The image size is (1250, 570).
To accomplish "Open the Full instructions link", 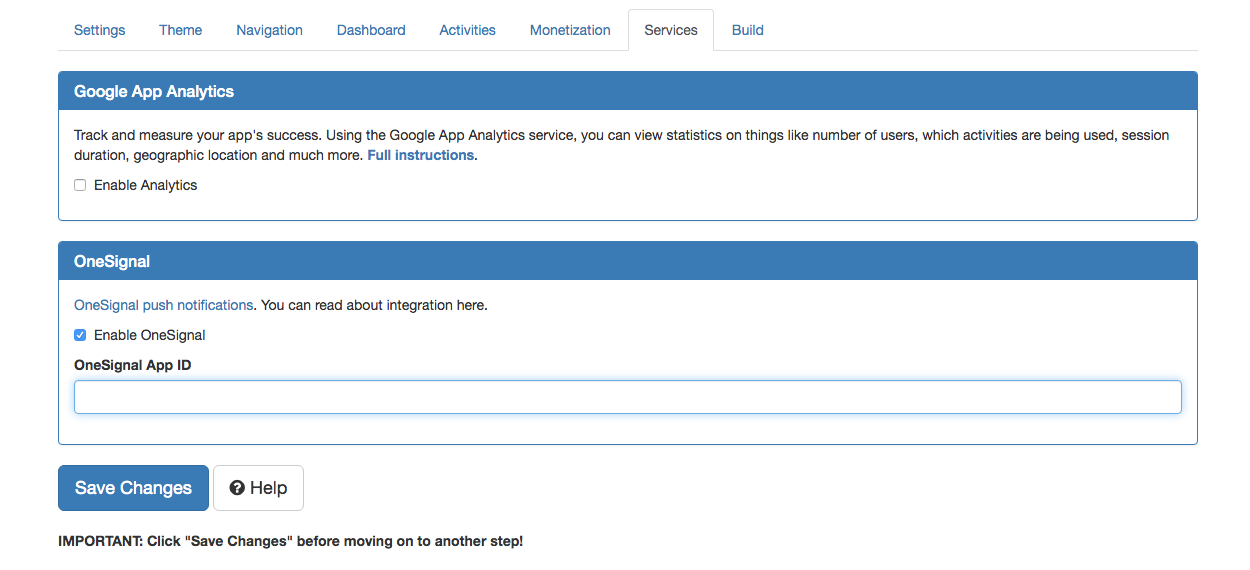I will [x=421, y=155].
